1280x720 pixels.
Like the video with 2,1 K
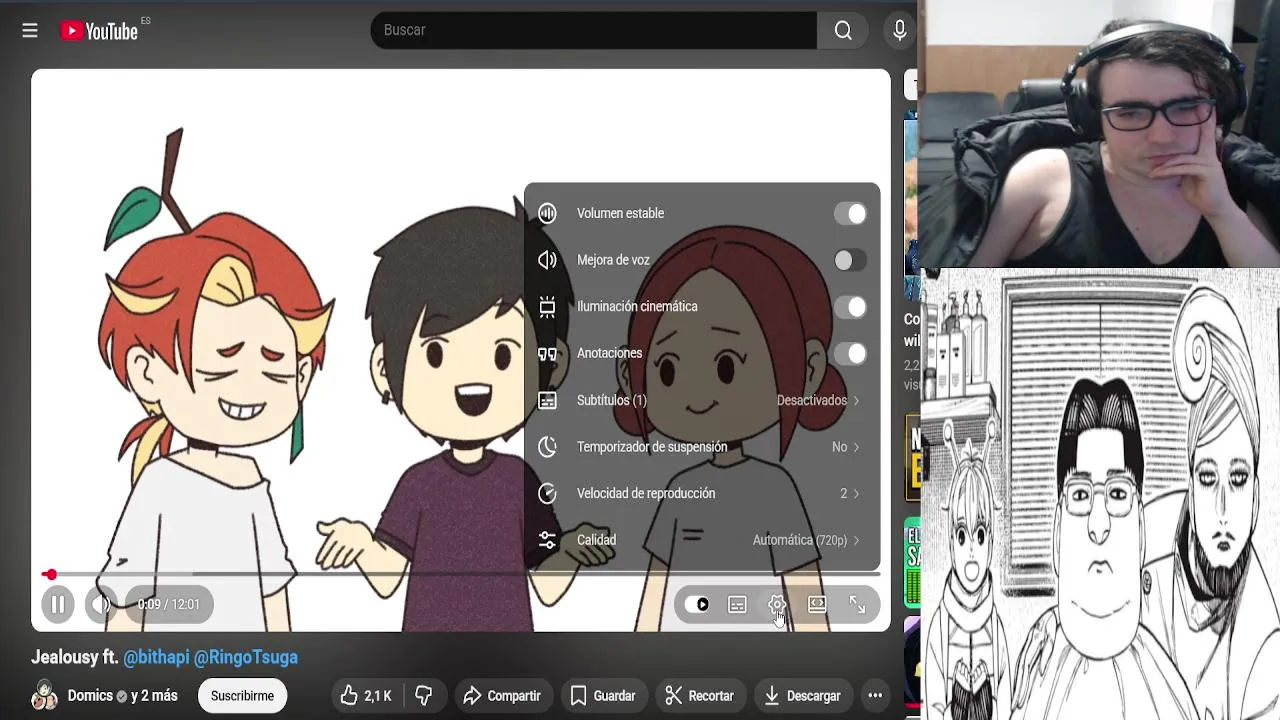click(x=366, y=696)
